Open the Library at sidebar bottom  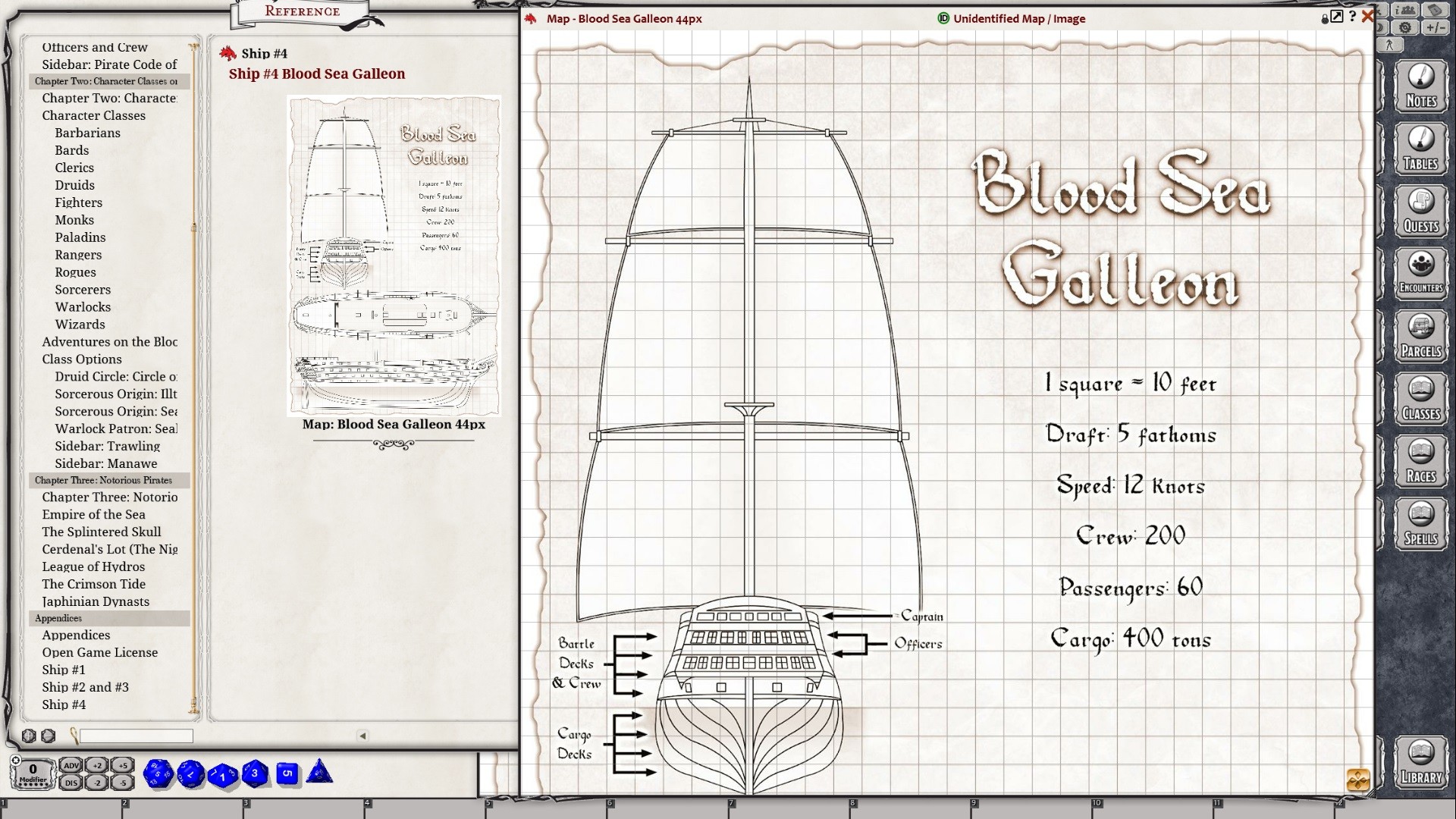coord(1420,763)
